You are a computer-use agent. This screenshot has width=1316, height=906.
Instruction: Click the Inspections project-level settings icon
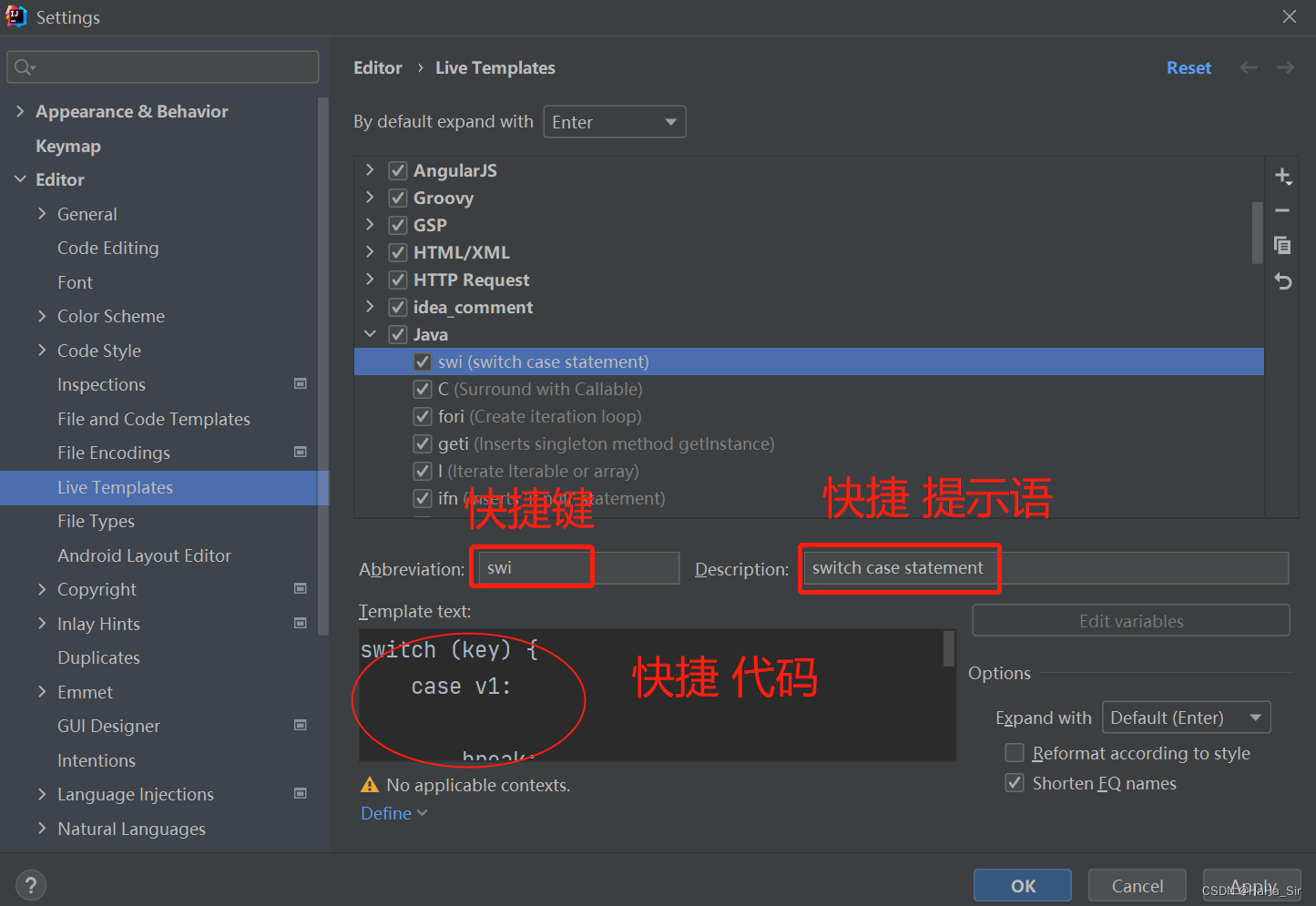coord(301,383)
